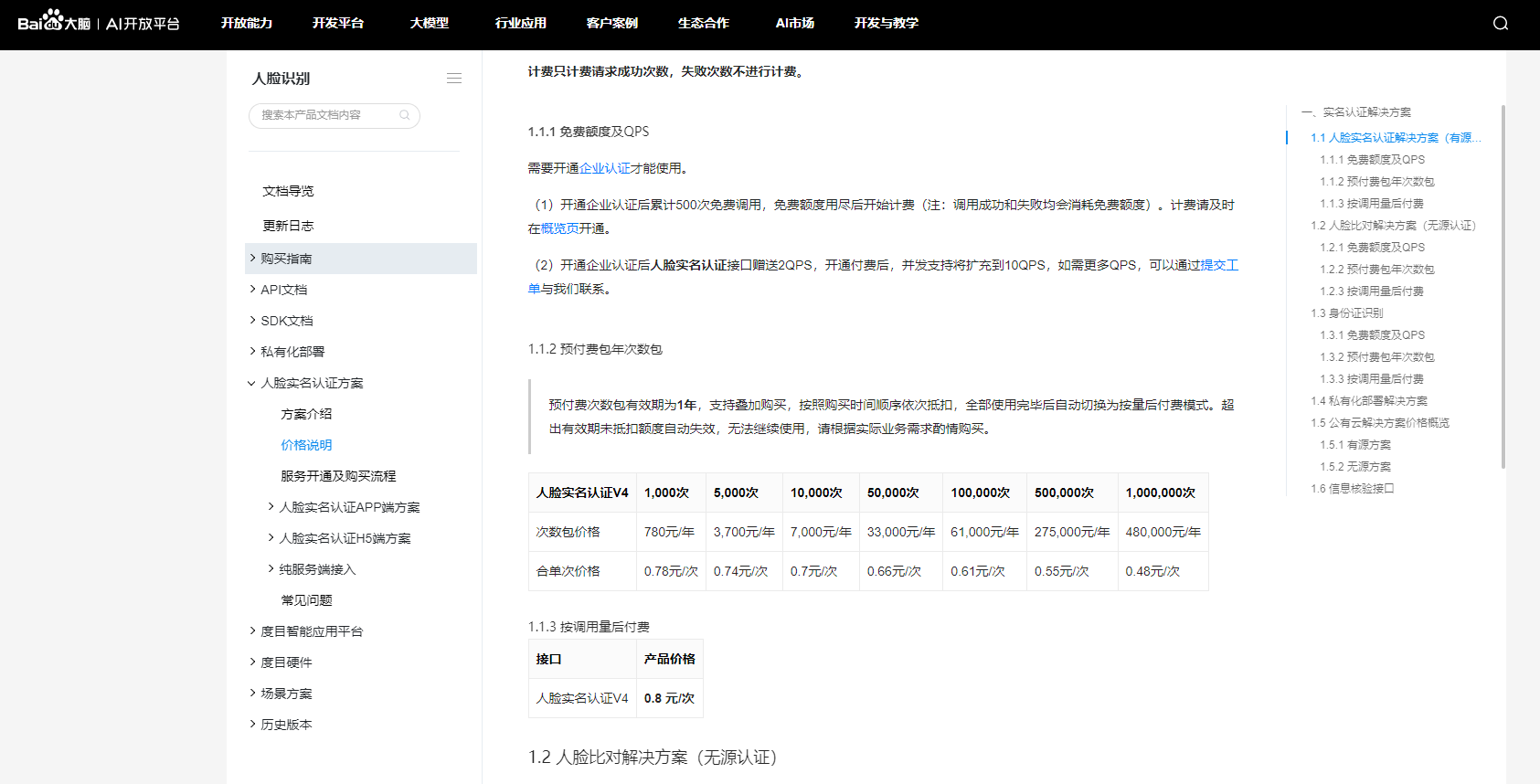The height and width of the screenshot is (784, 1540).
Task: Expand the API文档 section chevron
Action: (x=253, y=290)
